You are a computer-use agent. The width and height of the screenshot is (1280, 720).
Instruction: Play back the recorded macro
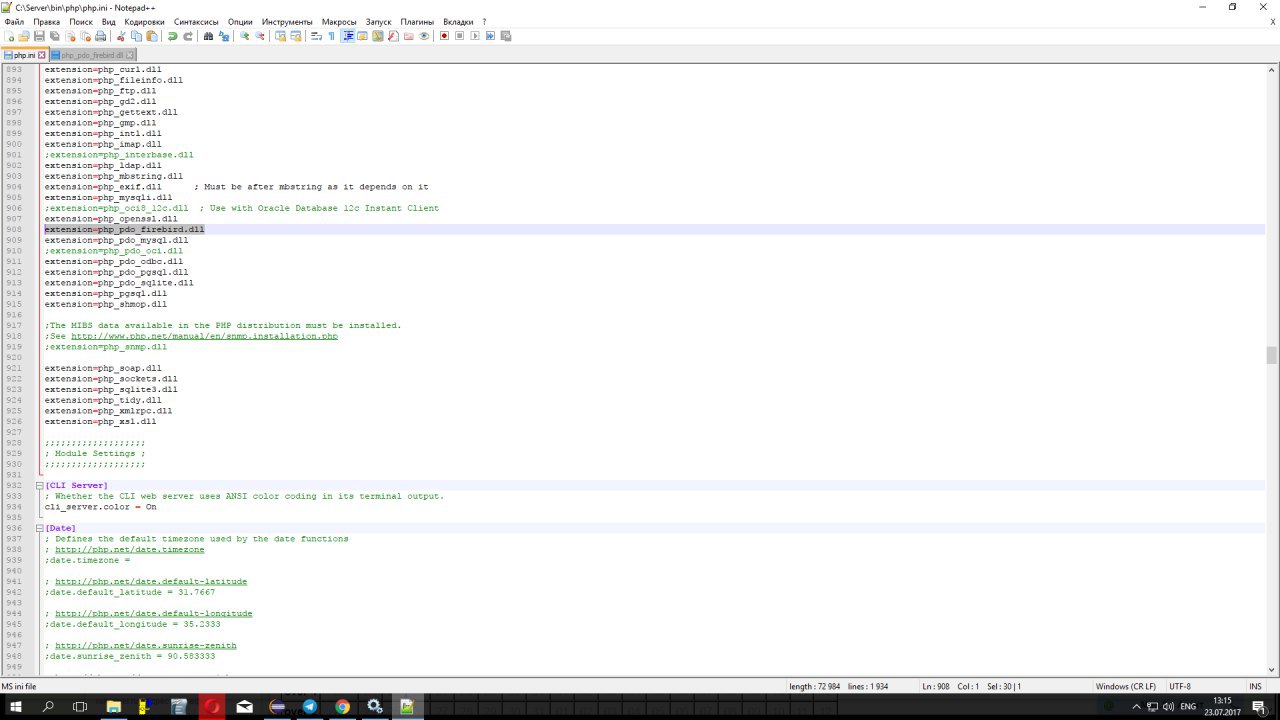click(x=475, y=36)
